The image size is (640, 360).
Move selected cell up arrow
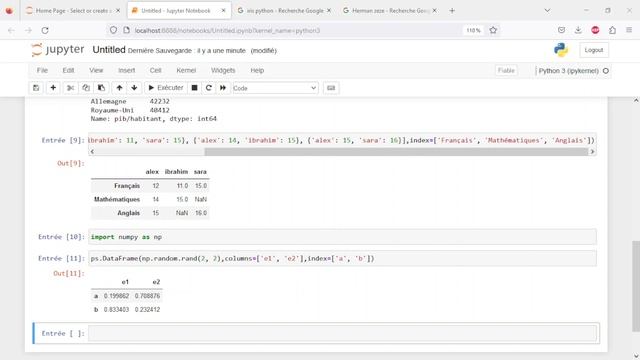click(x=119, y=88)
